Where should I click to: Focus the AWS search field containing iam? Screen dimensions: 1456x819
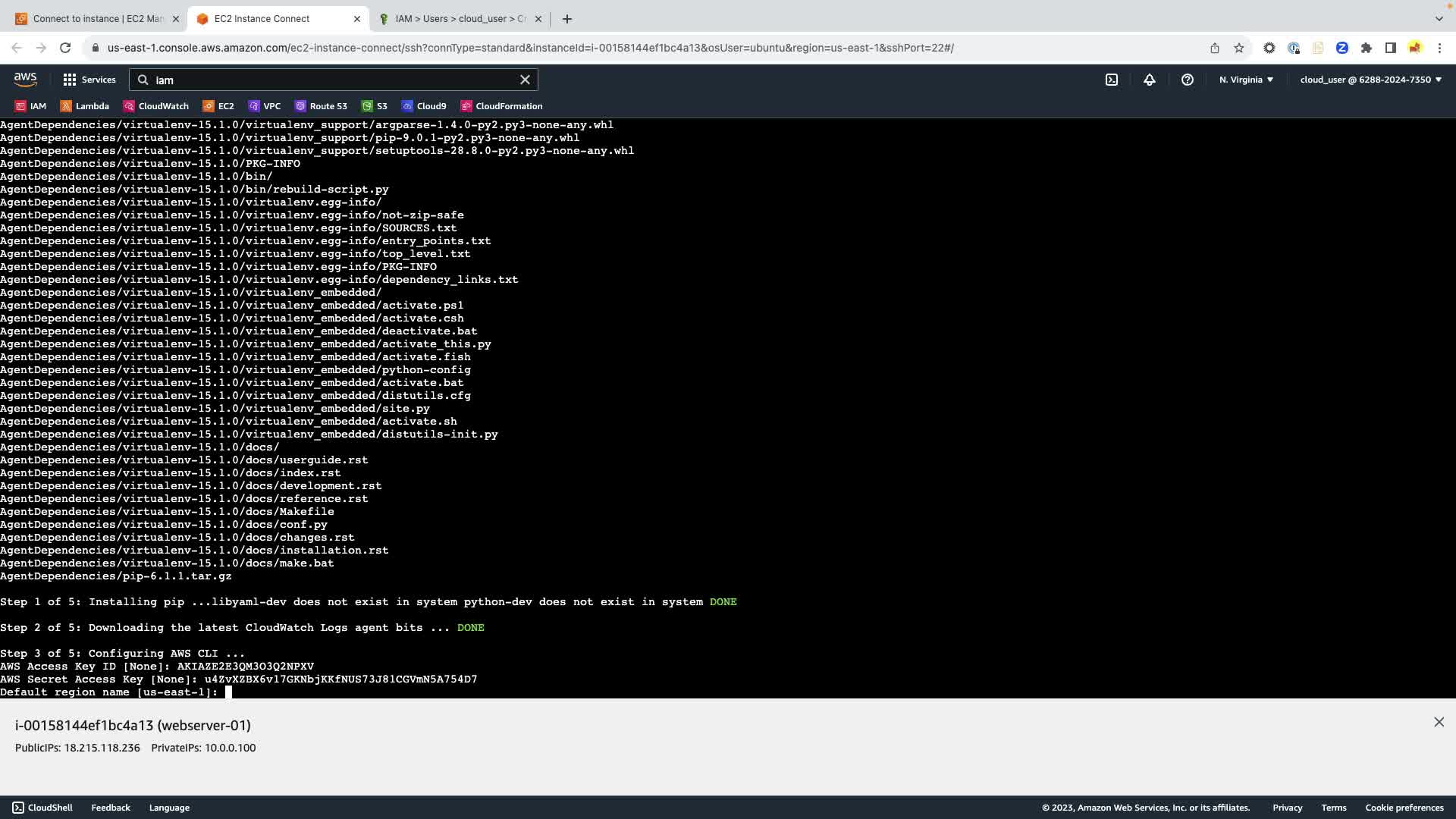(334, 80)
